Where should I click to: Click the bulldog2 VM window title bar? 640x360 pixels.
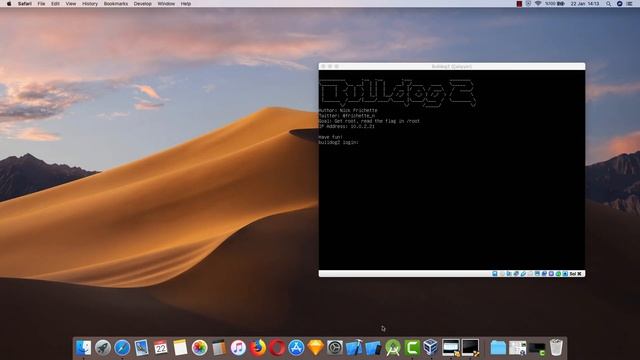pyautogui.click(x=451, y=66)
